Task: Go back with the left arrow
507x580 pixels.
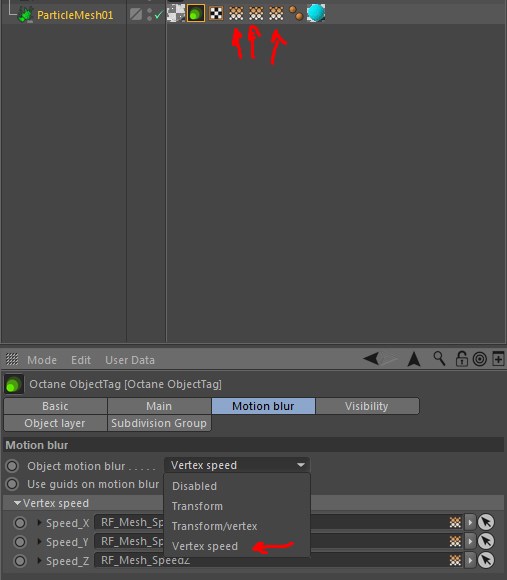Action: (x=371, y=358)
